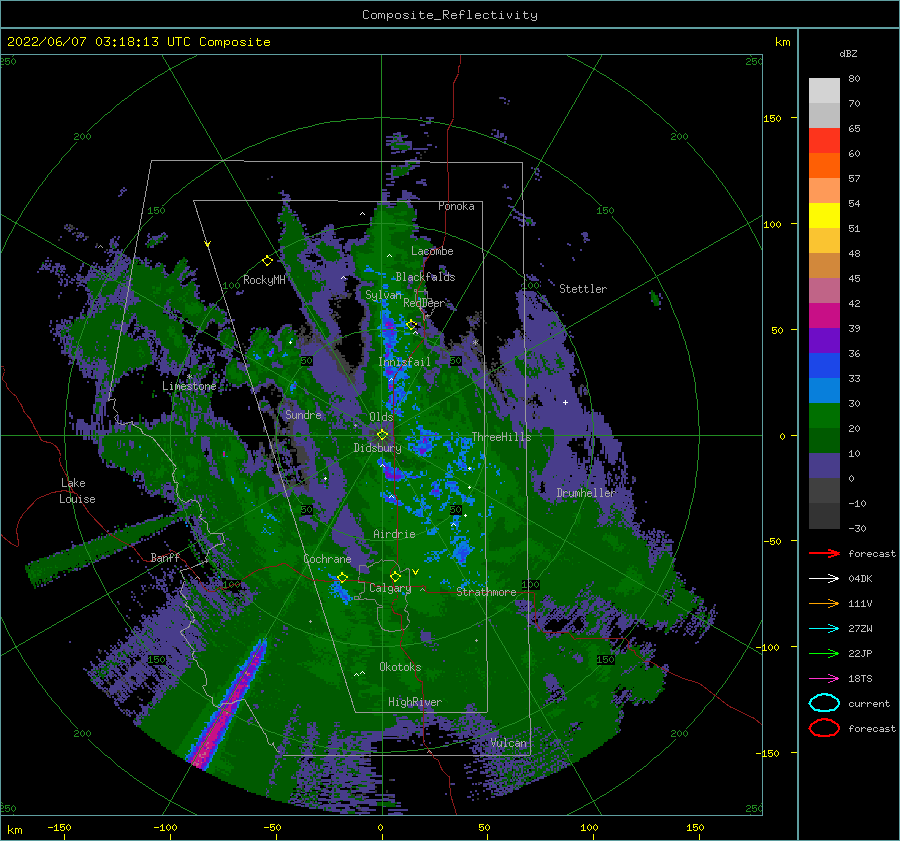Screen dimensions: 900x841
Task: Select the red 60-65 dBZ swatch
Action: click(x=824, y=141)
